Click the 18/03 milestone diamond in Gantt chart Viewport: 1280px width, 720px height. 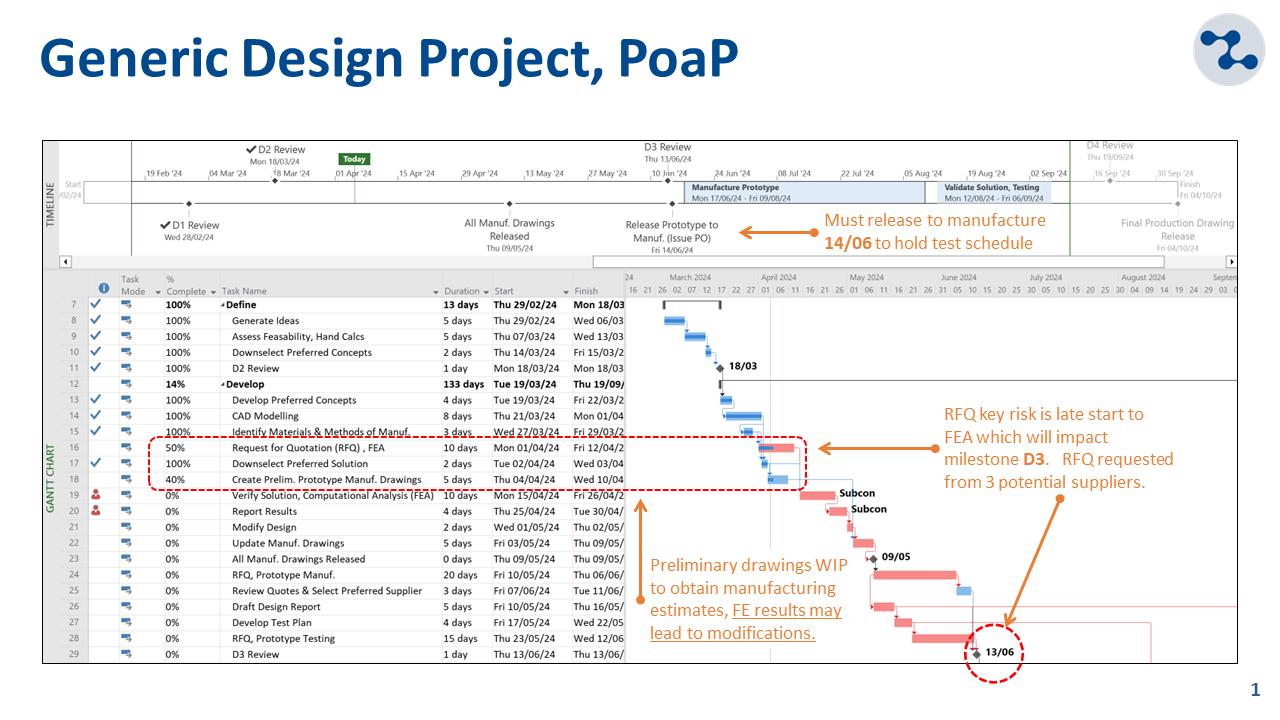click(720, 368)
